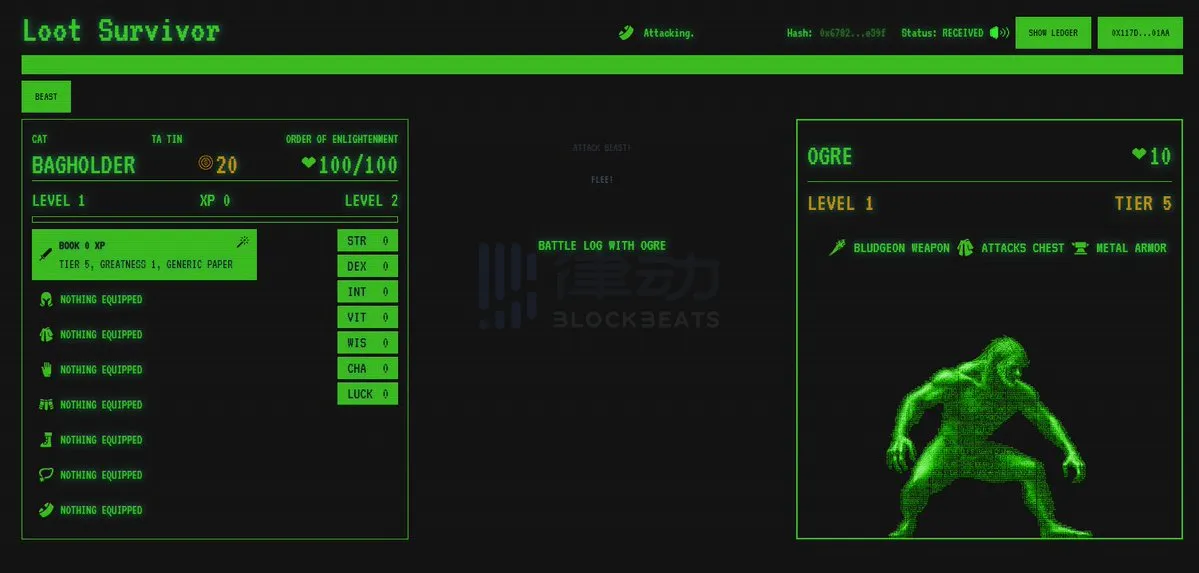
Task: Click the Ogre's LEVEL 1 yellow label
Action: [840, 203]
